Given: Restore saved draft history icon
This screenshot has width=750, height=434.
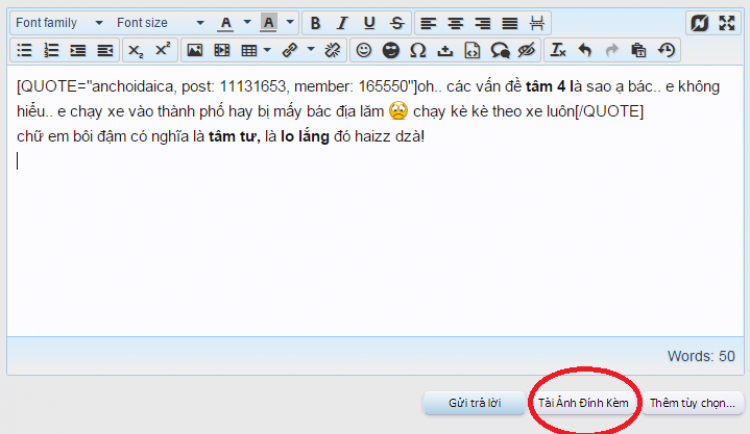Looking at the screenshot, I should (666, 50).
